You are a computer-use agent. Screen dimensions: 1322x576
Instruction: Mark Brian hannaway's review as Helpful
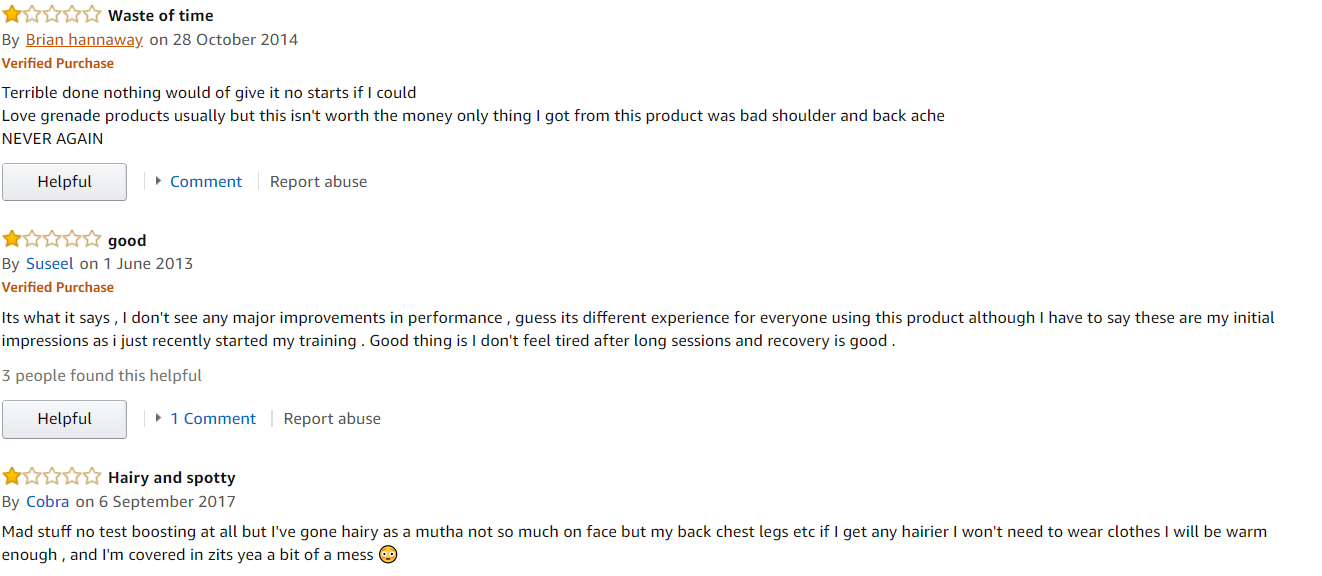point(64,182)
